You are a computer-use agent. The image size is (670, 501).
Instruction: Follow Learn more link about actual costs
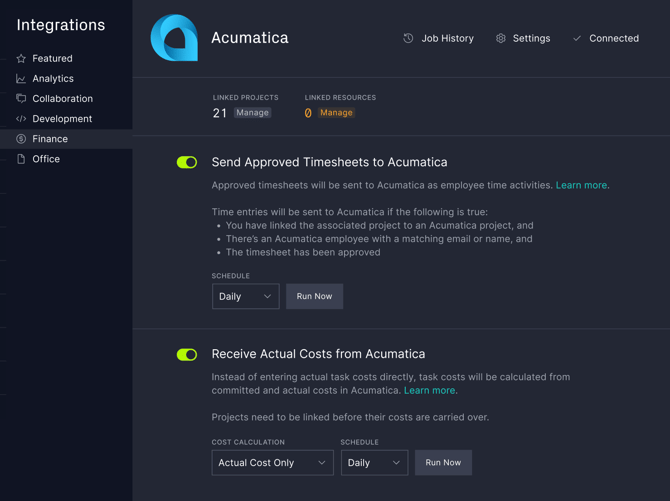tap(429, 390)
